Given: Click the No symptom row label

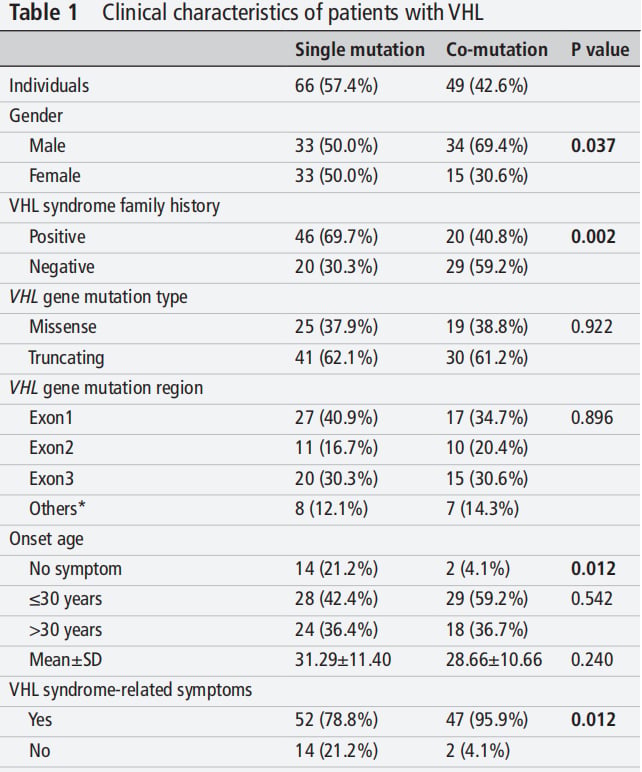Looking at the screenshot, I should 75,570.
